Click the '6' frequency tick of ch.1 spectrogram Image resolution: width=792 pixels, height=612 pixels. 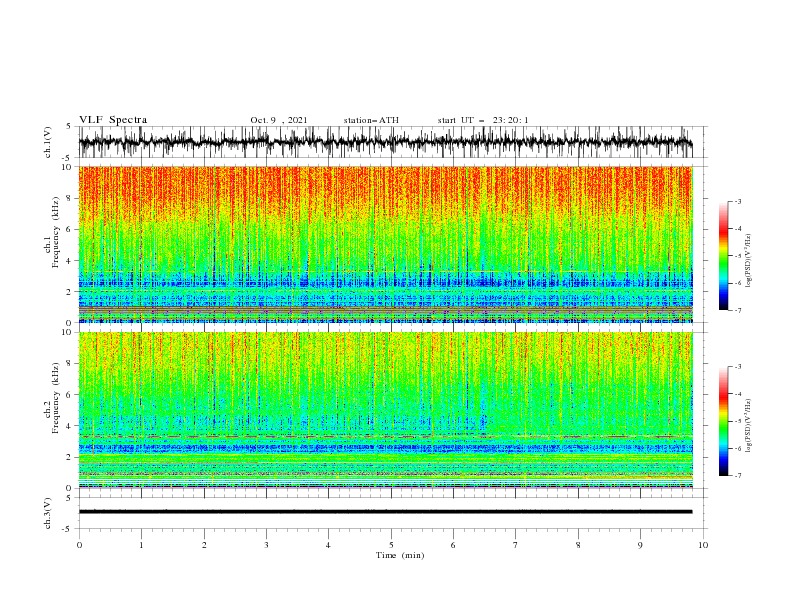pyautogui.click(x=70, y=229)
